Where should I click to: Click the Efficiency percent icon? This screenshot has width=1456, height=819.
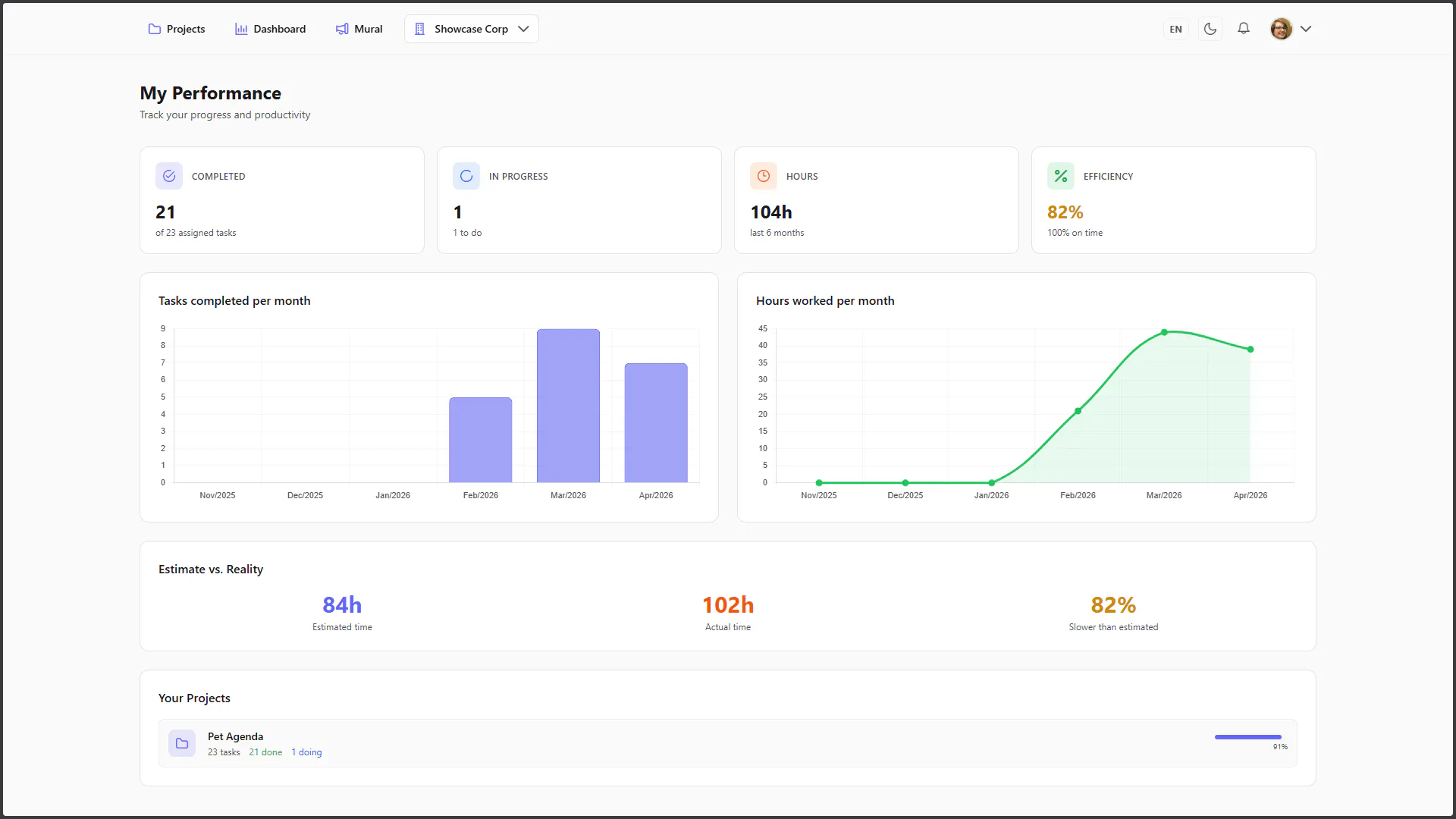click(1061, 176)
